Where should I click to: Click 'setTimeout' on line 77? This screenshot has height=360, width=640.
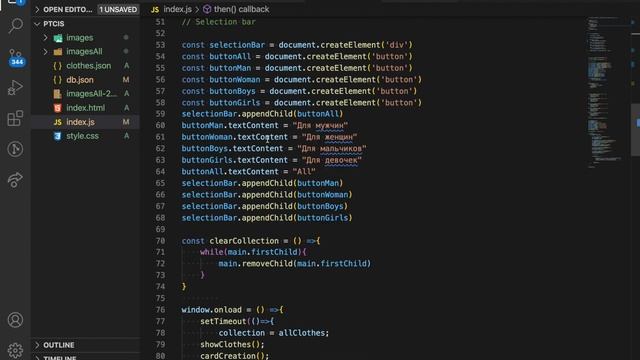click(x=223, y=322)
